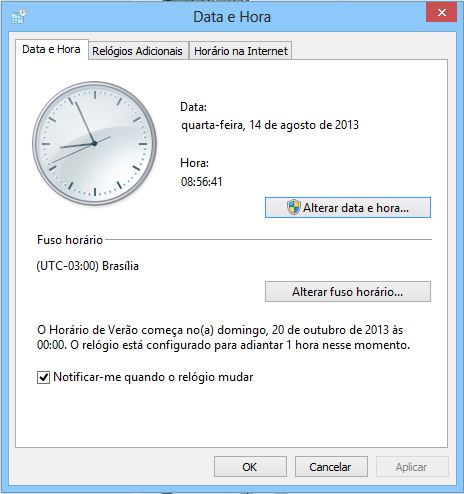Open the Horário na Internet tab
Image resolution: width=464 pixels, height=494 pixels.
[x=241, y=51]
